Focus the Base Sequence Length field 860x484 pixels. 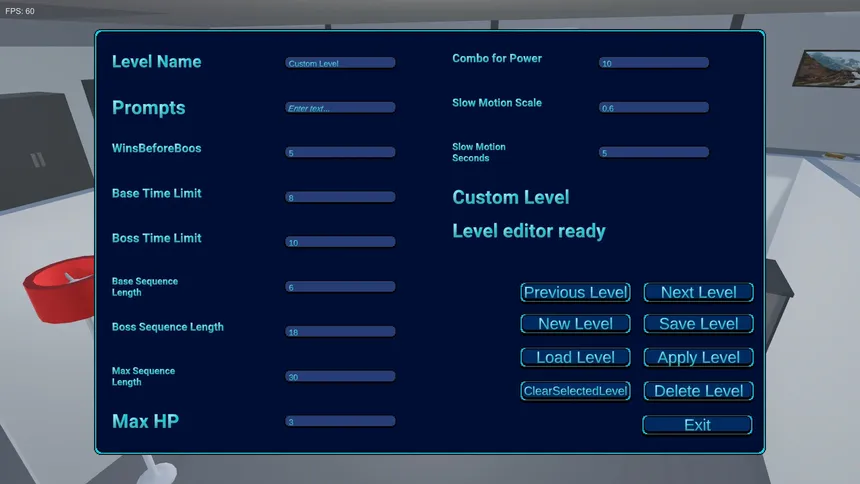pyautogui.click(x=340, y=287)
